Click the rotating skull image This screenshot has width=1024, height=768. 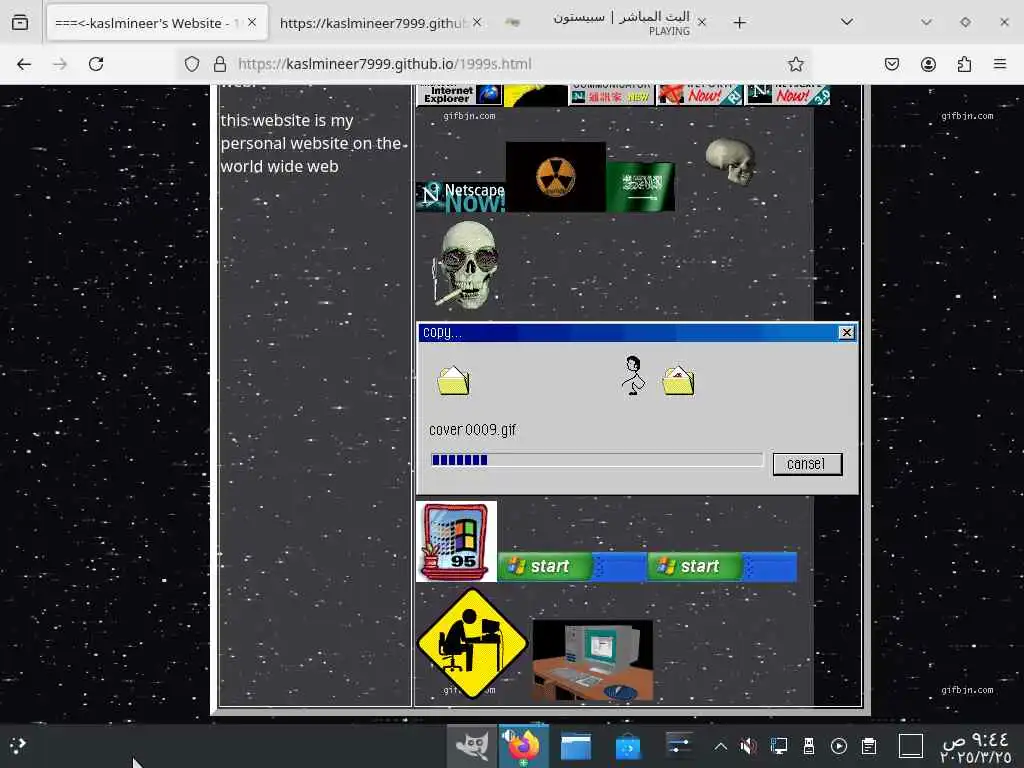click(x=731, y=161)
